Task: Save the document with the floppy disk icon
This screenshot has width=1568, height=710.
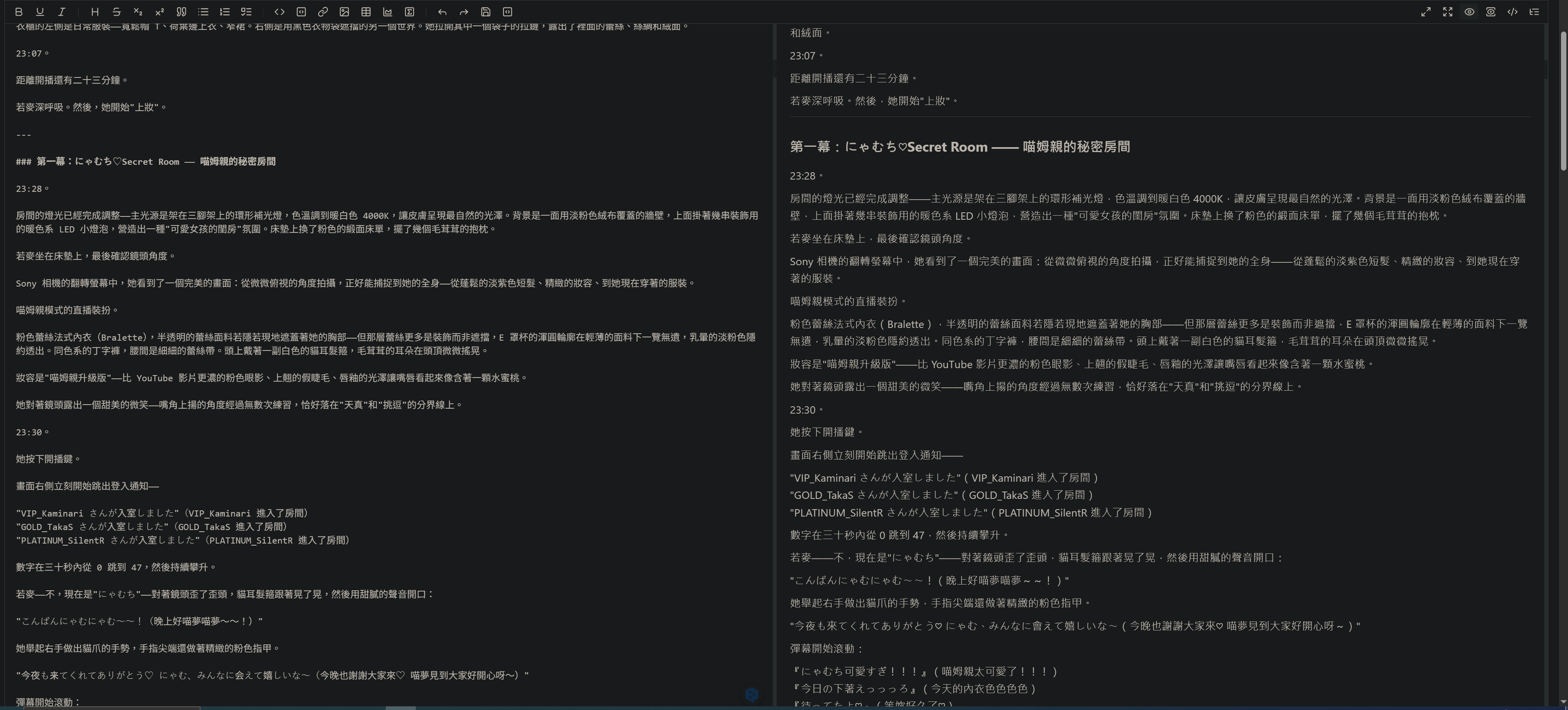Action: pyautogui.click(x=486, y=11)
